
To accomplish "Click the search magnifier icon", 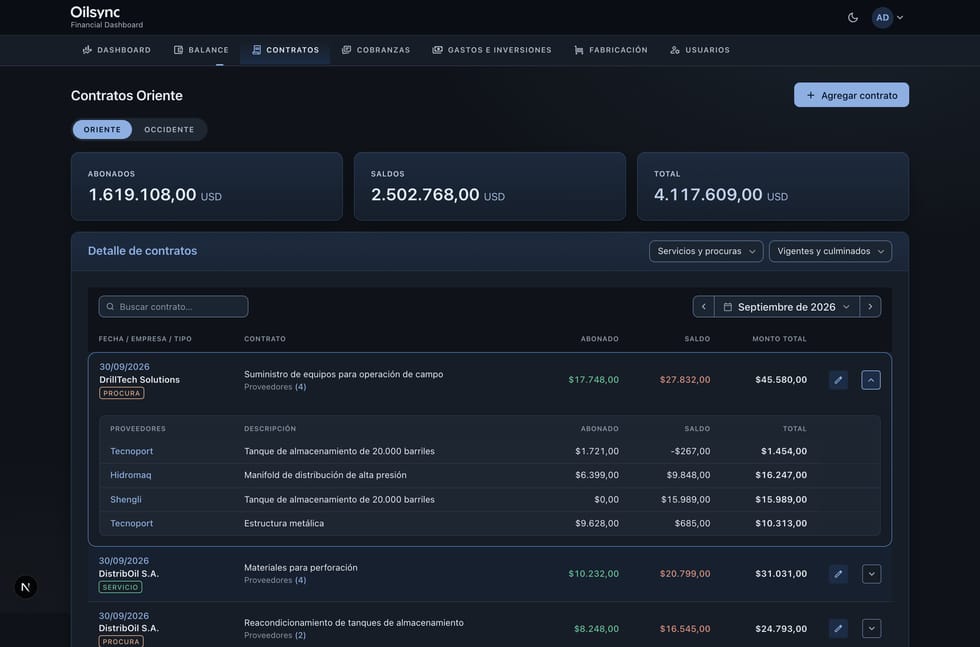I will click(x=111, y=306).
